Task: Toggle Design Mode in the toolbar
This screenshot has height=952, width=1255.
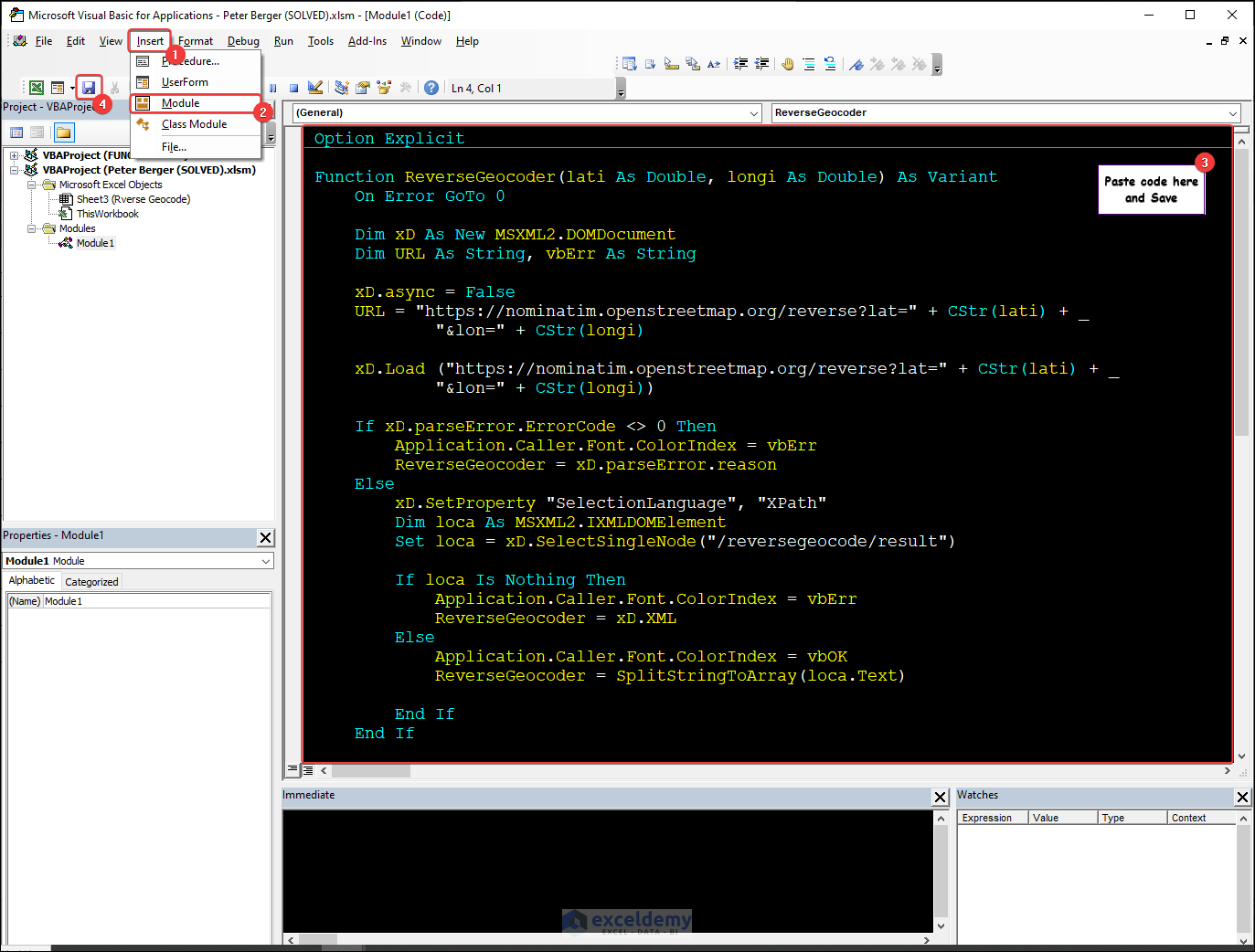Action: (315, 88)
